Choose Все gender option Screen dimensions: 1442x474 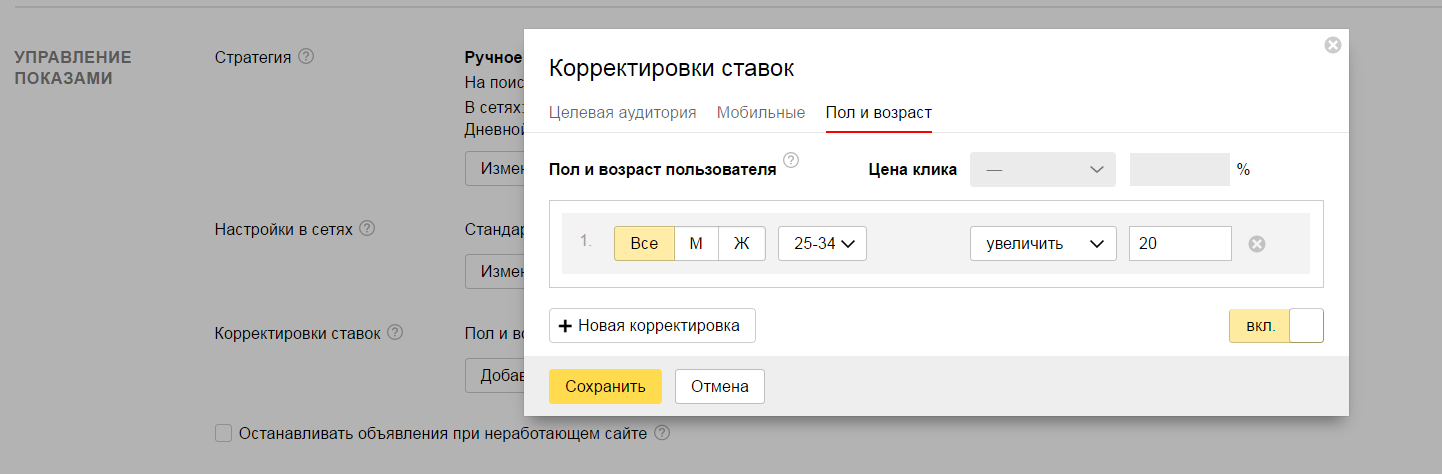(x=644, y=244)
